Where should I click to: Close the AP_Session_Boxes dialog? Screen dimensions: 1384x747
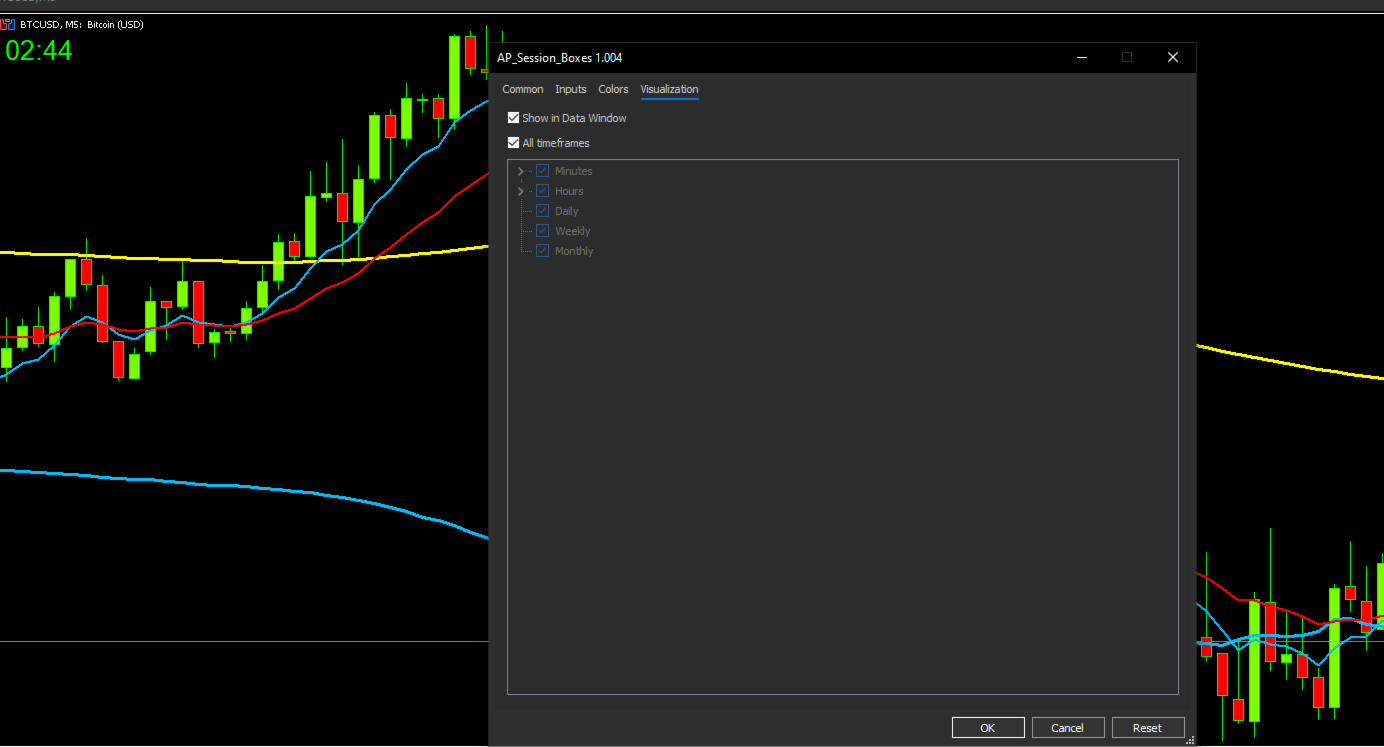[1173, 57]
